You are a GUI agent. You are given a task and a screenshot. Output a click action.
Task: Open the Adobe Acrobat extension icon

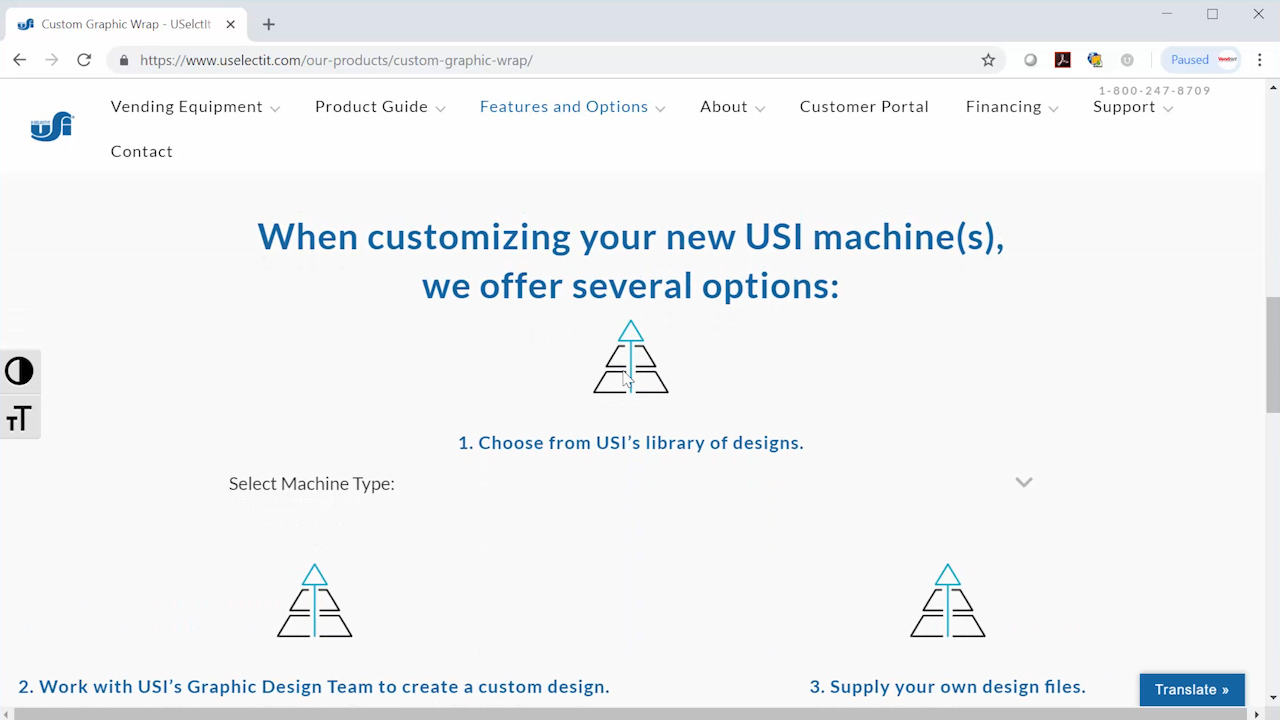tap(1062, 60)
